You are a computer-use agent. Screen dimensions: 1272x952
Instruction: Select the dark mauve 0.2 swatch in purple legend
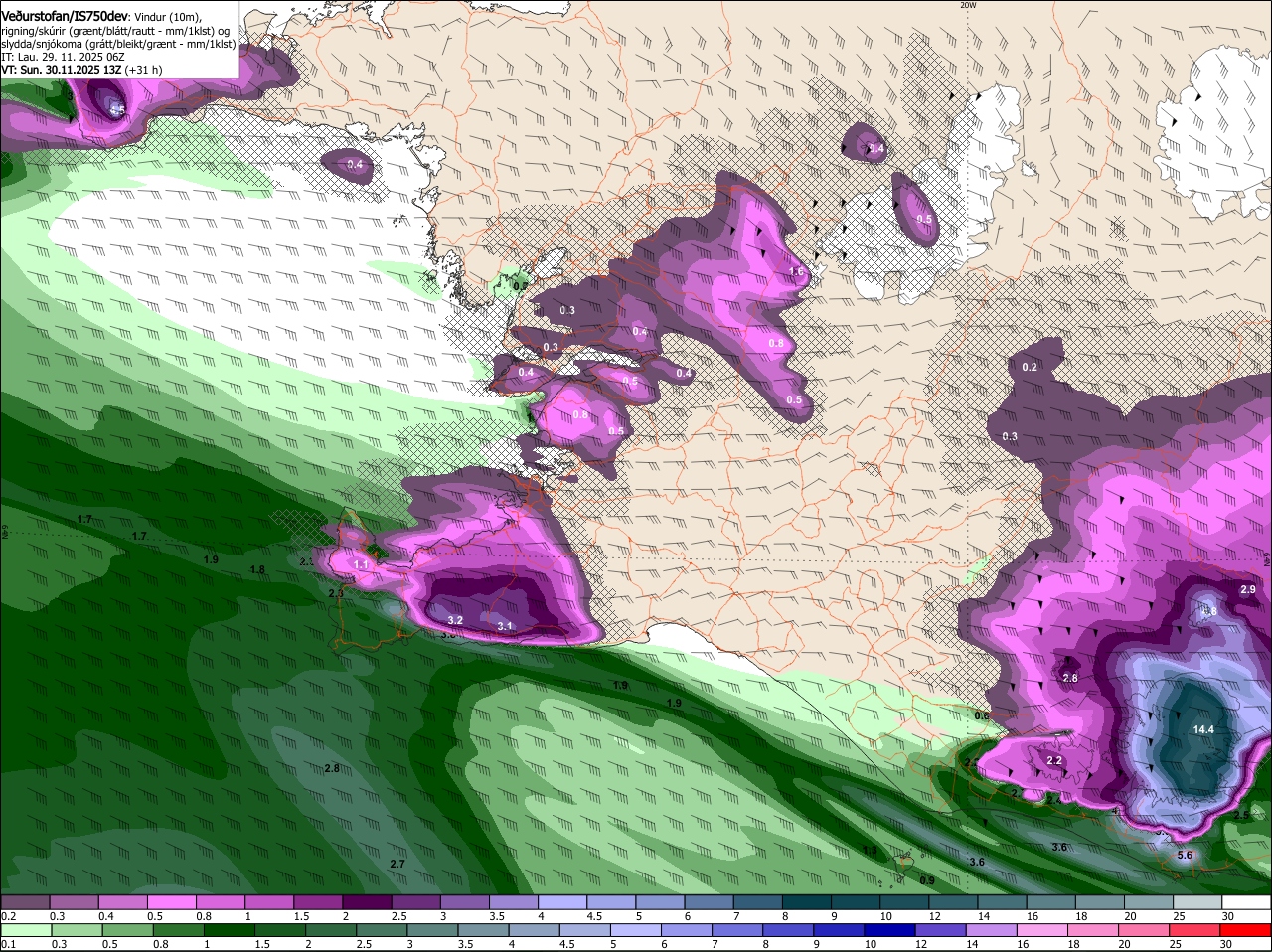click(x=25, y=902)
